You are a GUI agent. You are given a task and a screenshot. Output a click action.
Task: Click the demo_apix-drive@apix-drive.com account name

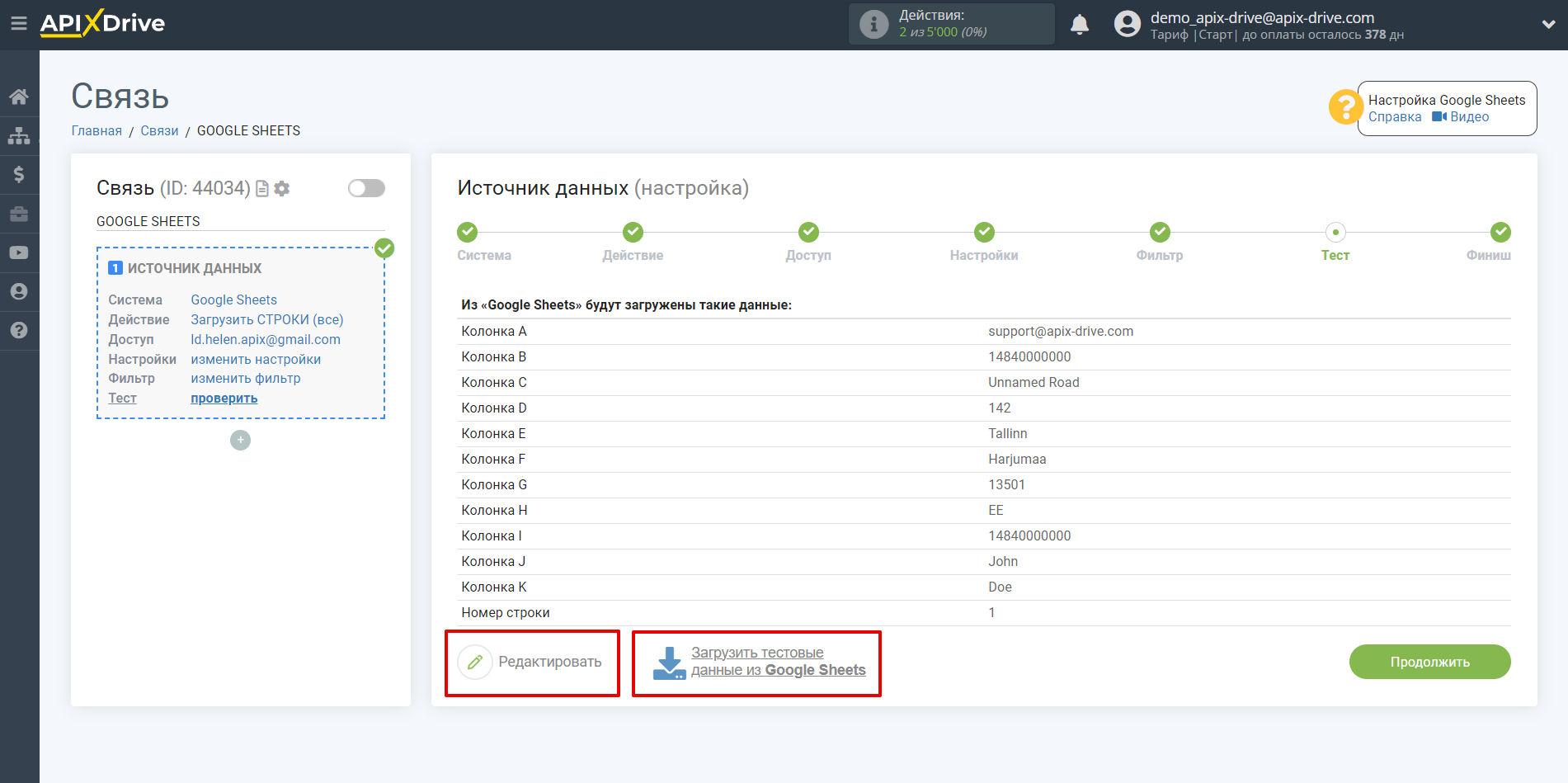coord(1262,17)
